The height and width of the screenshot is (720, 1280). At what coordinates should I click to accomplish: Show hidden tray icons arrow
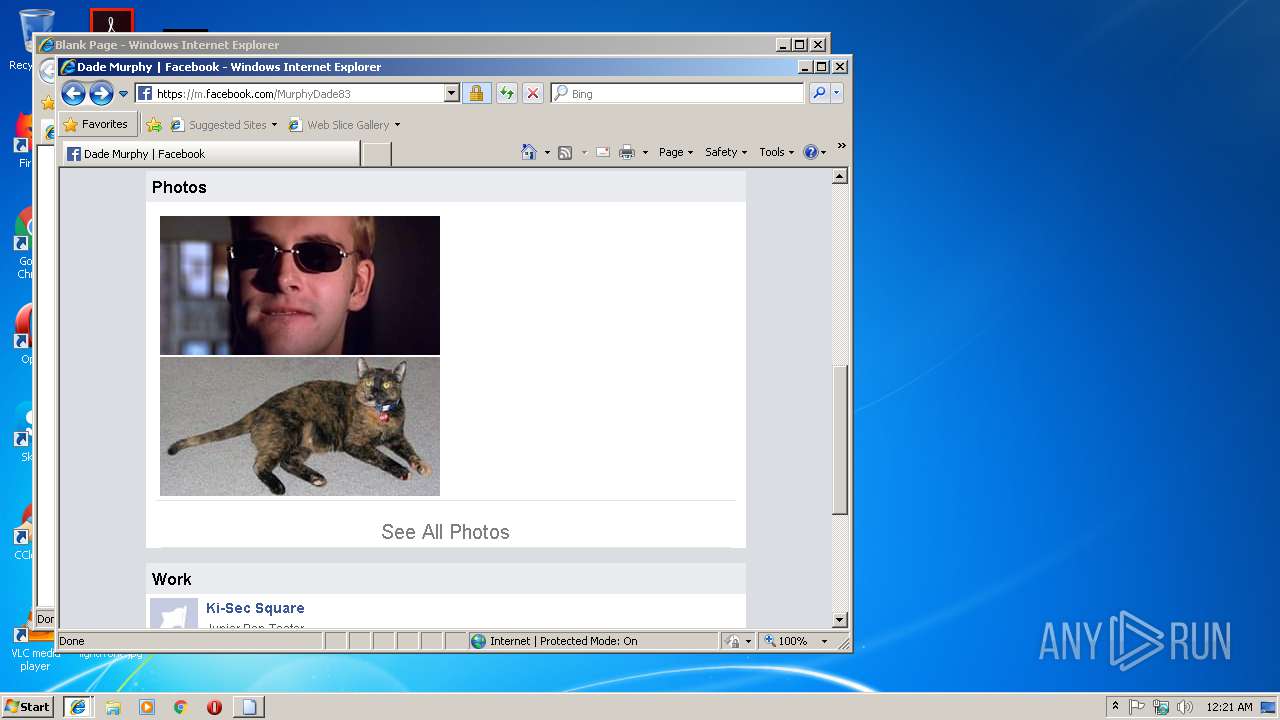1115,706
